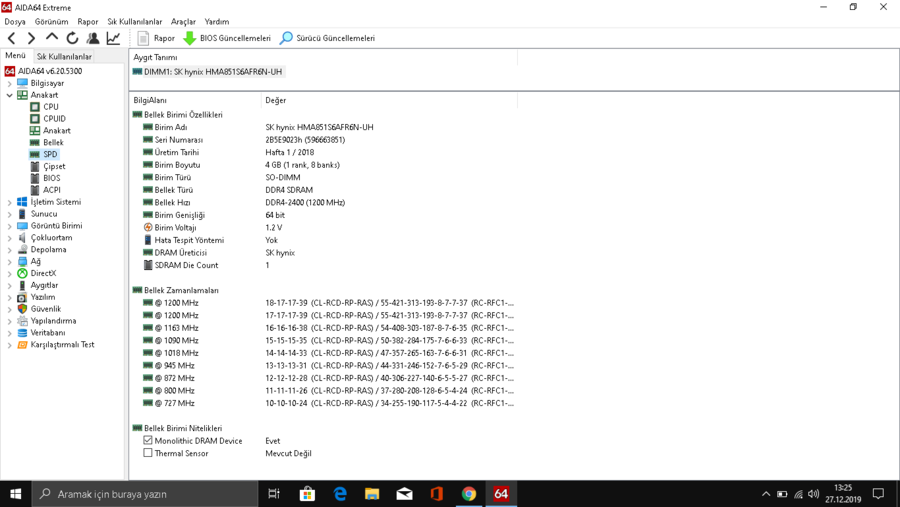Click the taskbar search box
This screenshot has height=507, width=900.
point(145,494)
